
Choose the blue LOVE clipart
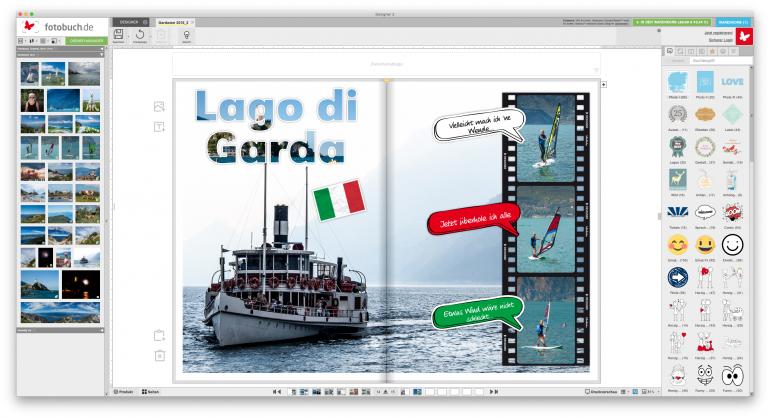click(x=732, y=82)
